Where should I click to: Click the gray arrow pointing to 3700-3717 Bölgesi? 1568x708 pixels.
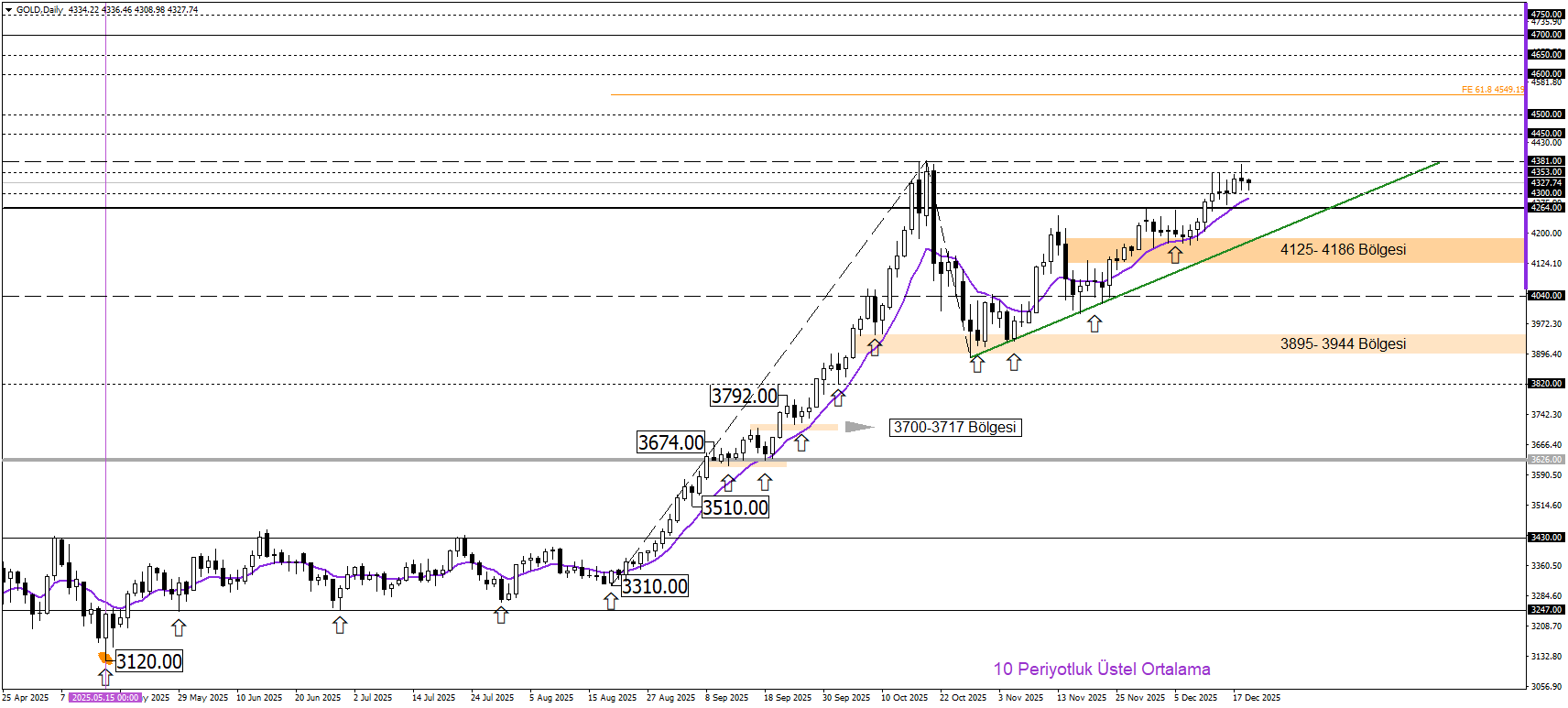pos(859,427)
